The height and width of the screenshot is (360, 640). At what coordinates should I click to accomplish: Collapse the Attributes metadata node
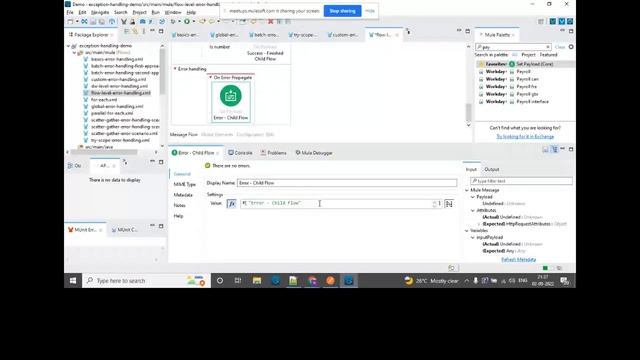473,211
